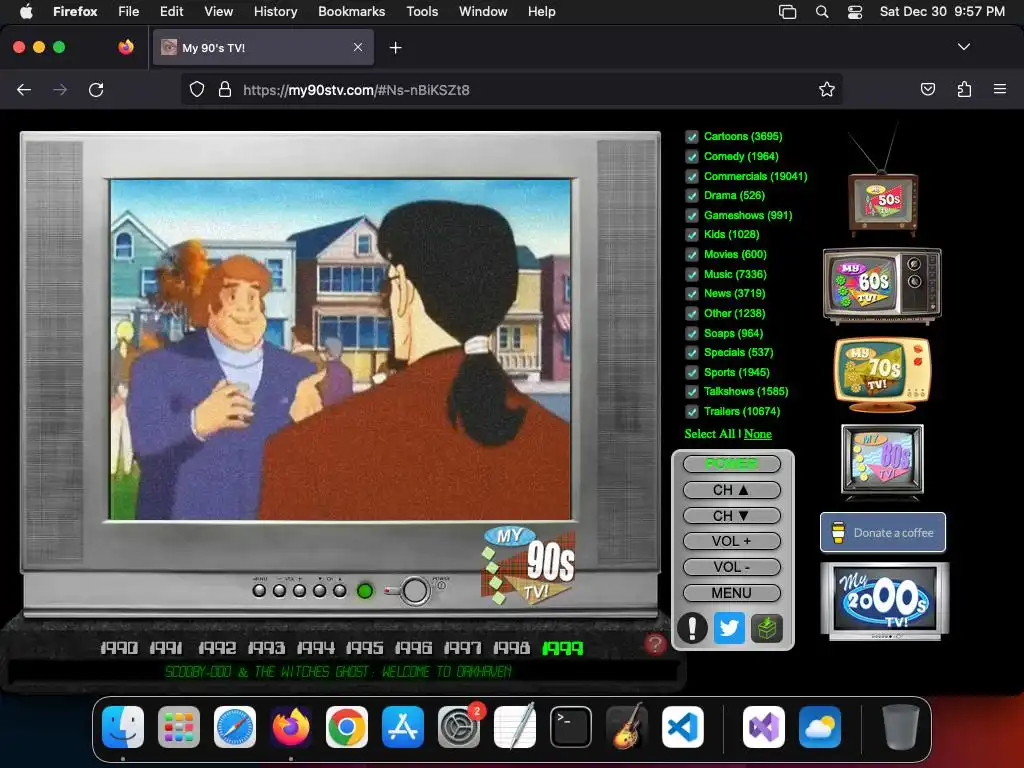Open the My 60s TV thumbnail

(x=882, y=285)
